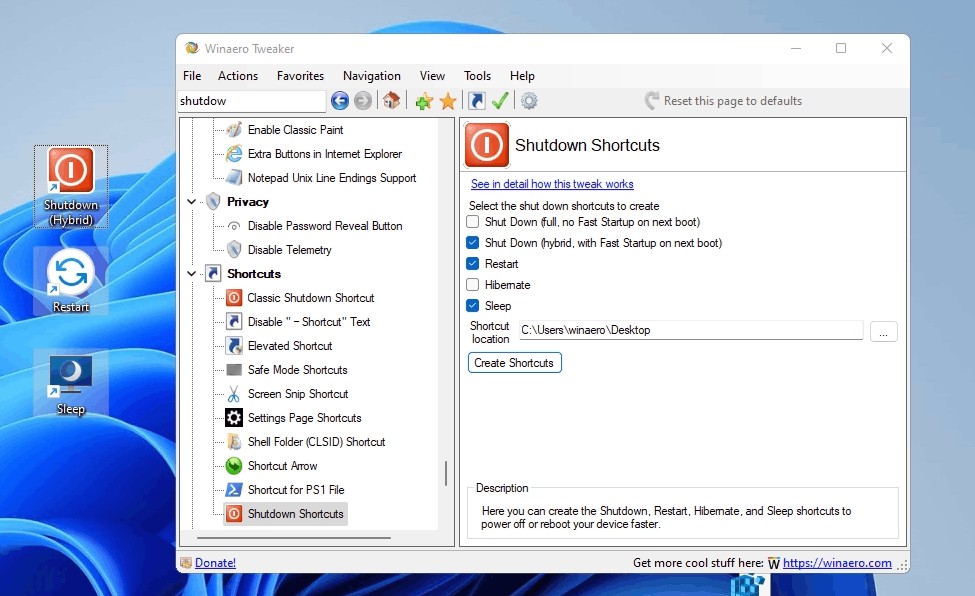Enable the Hibernate checkbox
This screenshot has height=596, width=975.
click(472, 284)
